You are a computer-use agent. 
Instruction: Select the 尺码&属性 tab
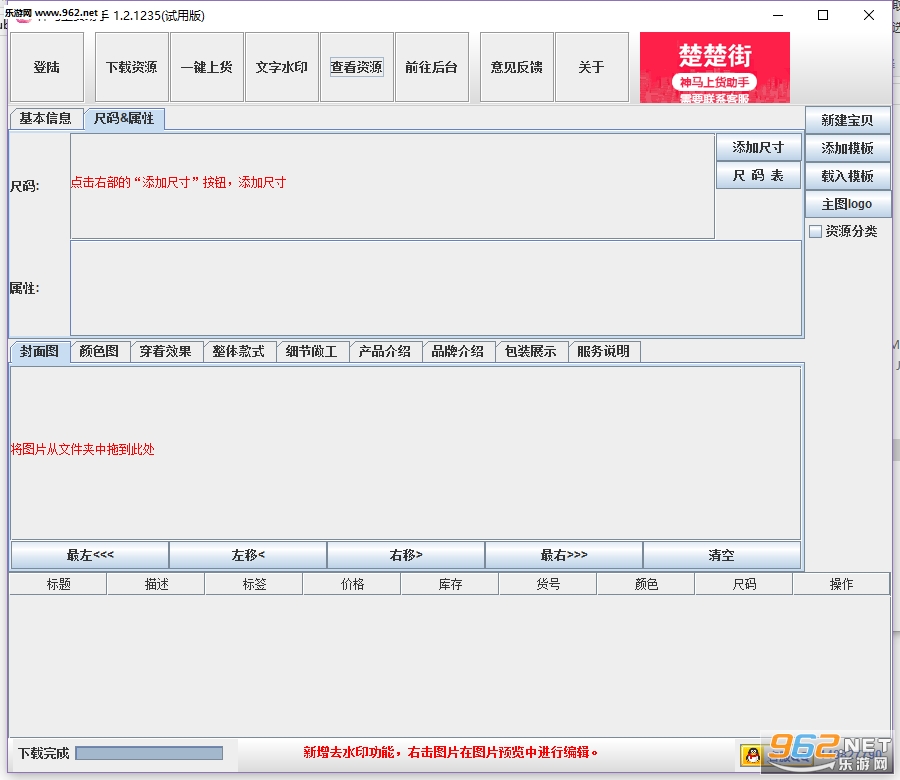pyautogui.click(x=124, y=119)
